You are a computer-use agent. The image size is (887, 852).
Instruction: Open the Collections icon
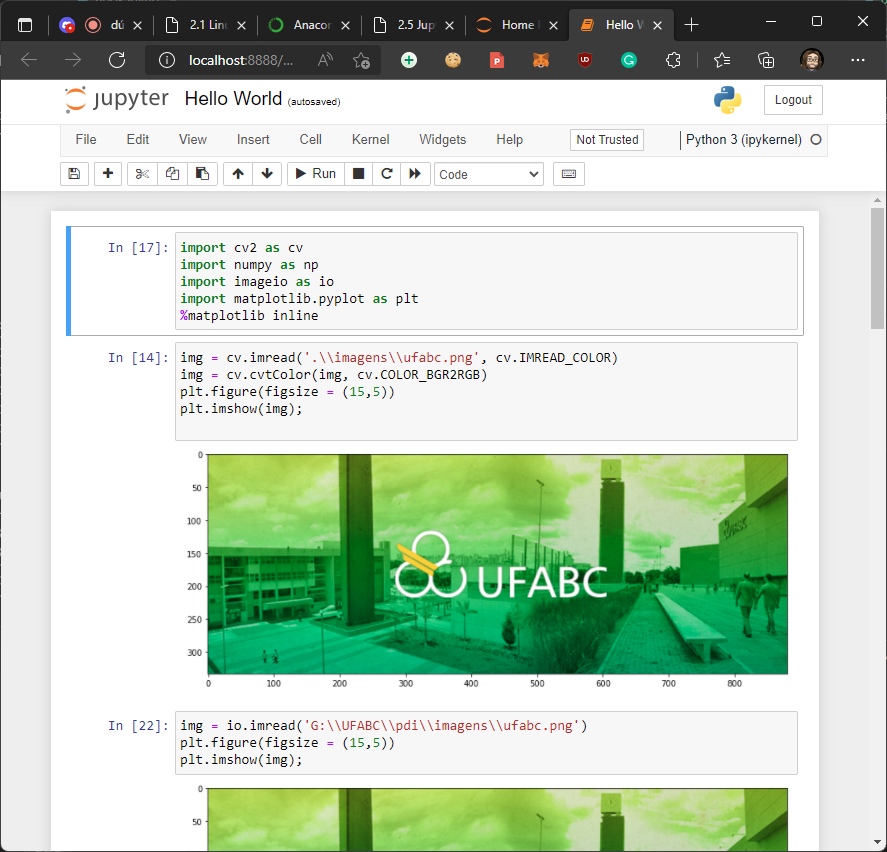tap(766, 60)
